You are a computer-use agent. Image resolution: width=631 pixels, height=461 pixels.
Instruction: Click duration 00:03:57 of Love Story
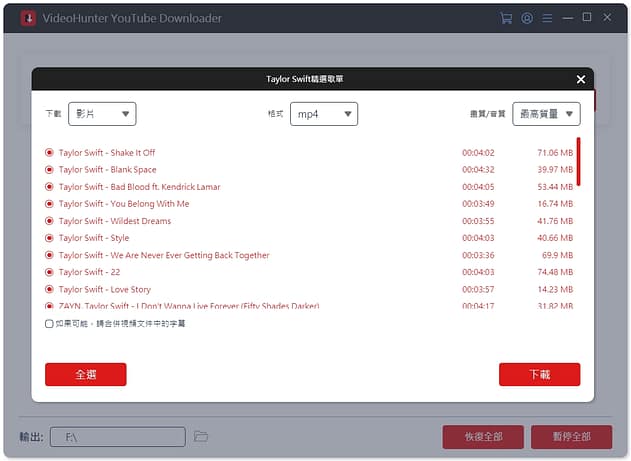[x=478, y=289]
